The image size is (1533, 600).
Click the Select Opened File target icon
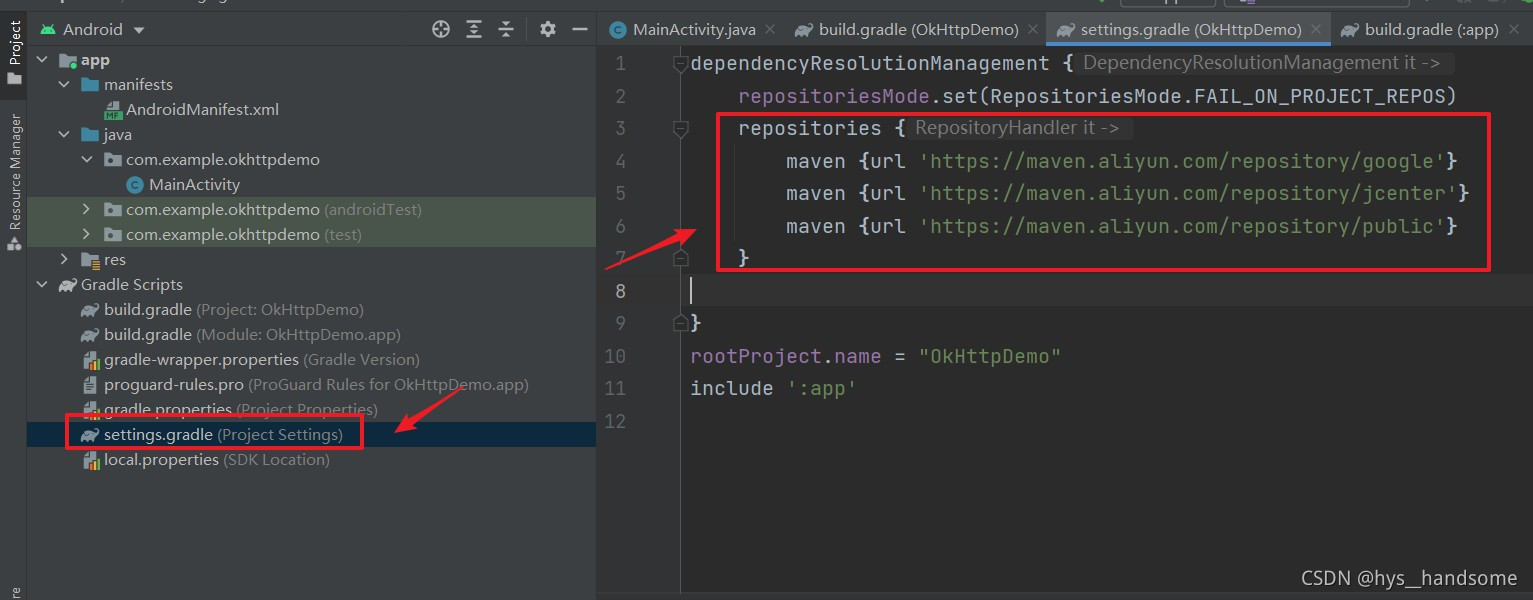pos(441,29)
